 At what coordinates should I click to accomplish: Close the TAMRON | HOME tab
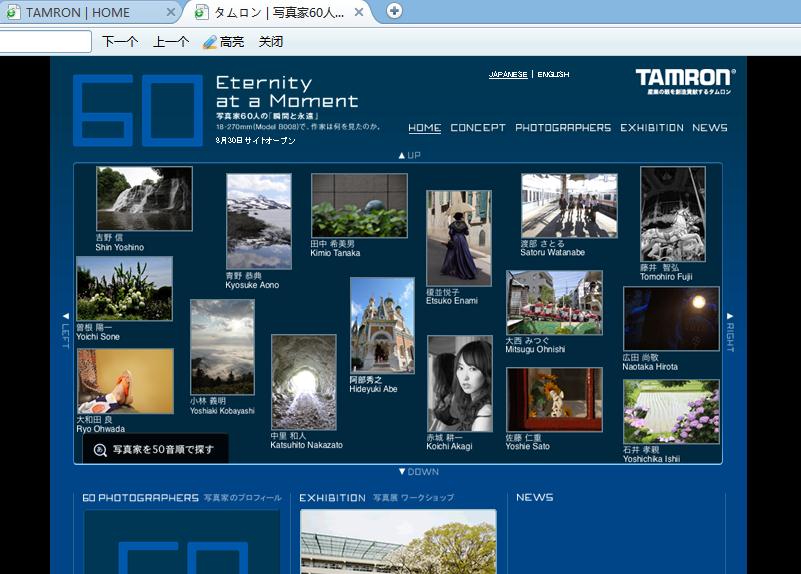click(x=171, y=12)
